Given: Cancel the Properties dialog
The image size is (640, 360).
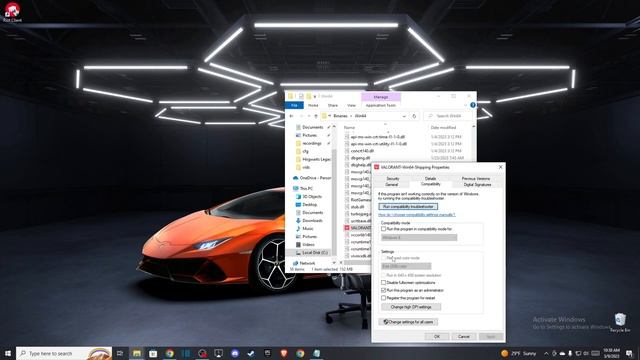Looking at the screenshot, I should [x=464, y=337].
